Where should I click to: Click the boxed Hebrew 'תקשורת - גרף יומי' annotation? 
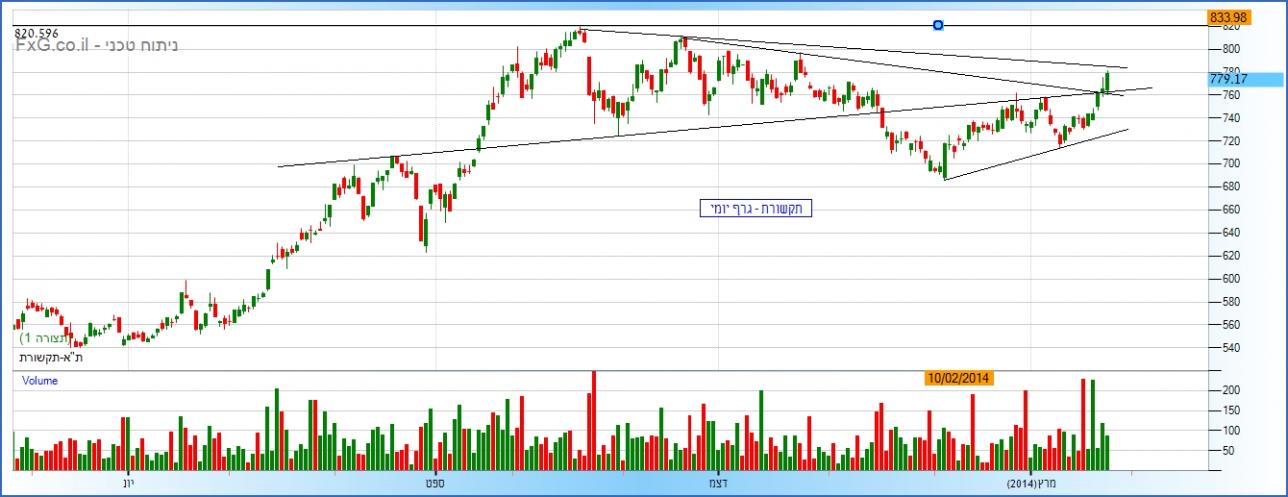tap(755, 208)
